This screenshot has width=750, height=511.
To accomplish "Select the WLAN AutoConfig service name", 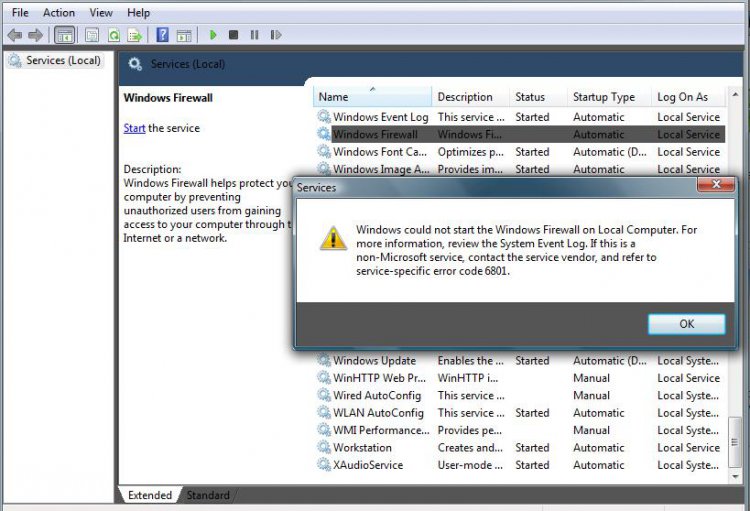I will click(x=378, y=412).
